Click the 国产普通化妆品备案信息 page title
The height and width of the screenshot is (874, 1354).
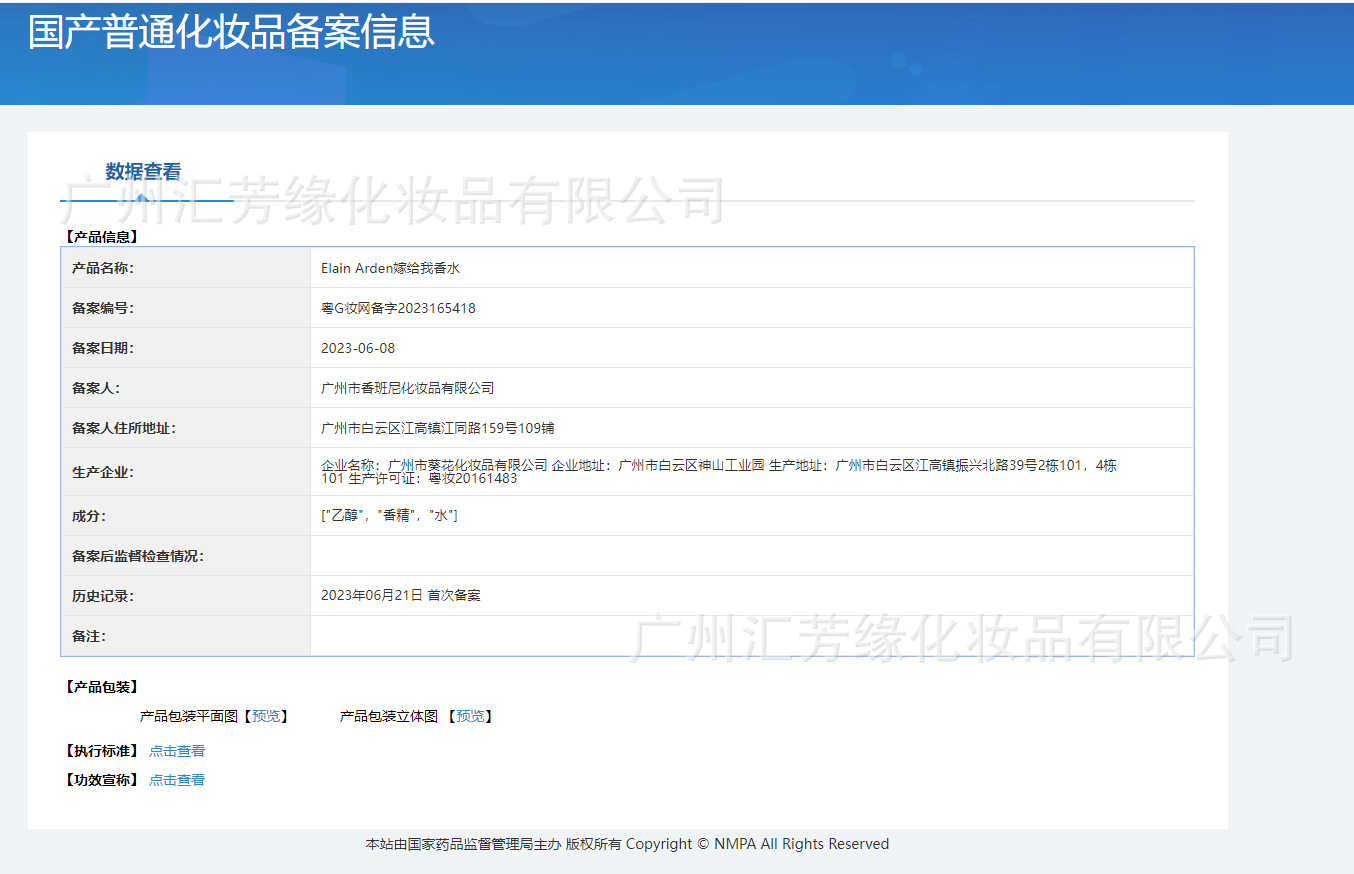(x=231, y=32)
